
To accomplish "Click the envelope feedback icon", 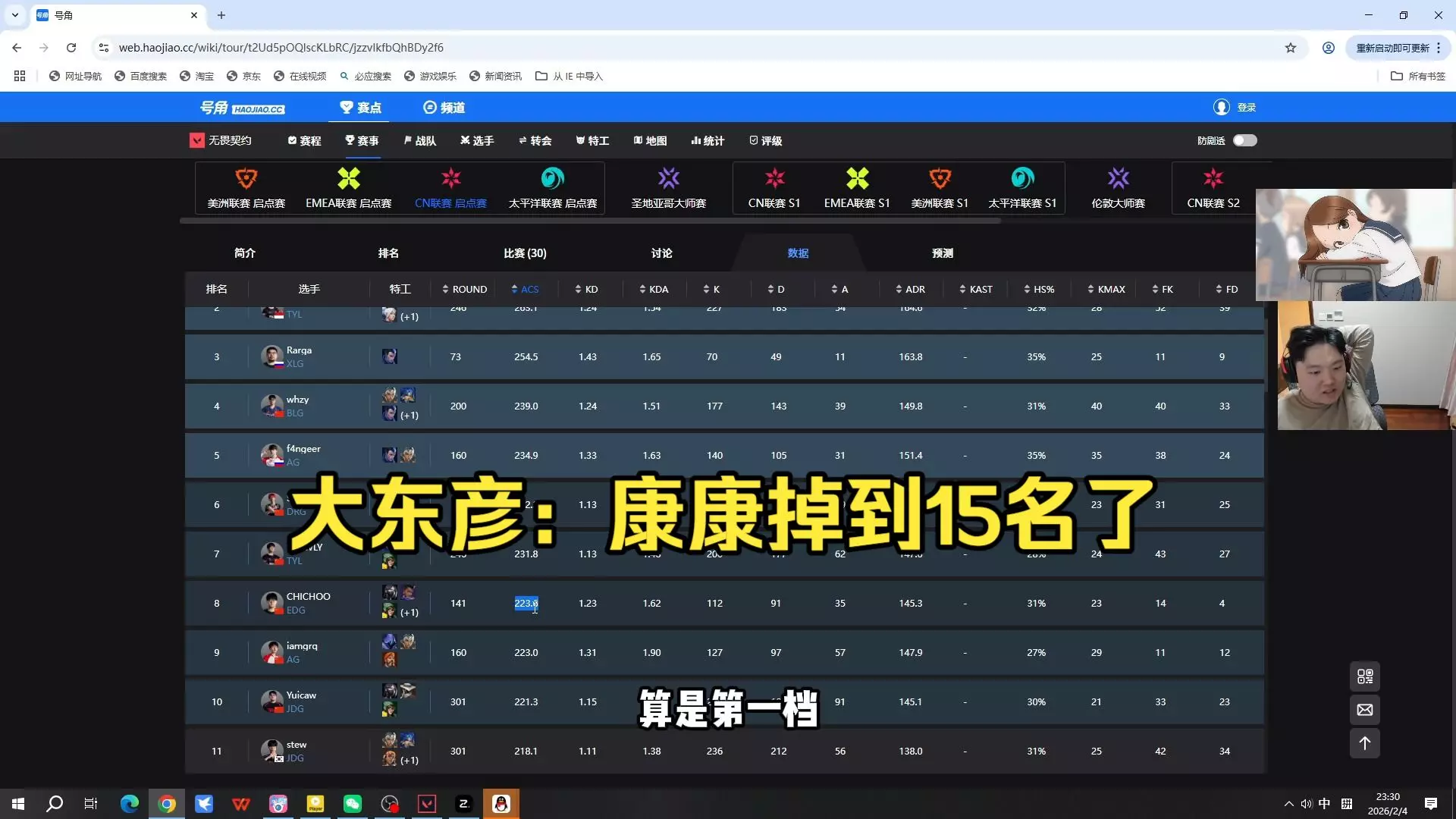I will coord(1365,710).
